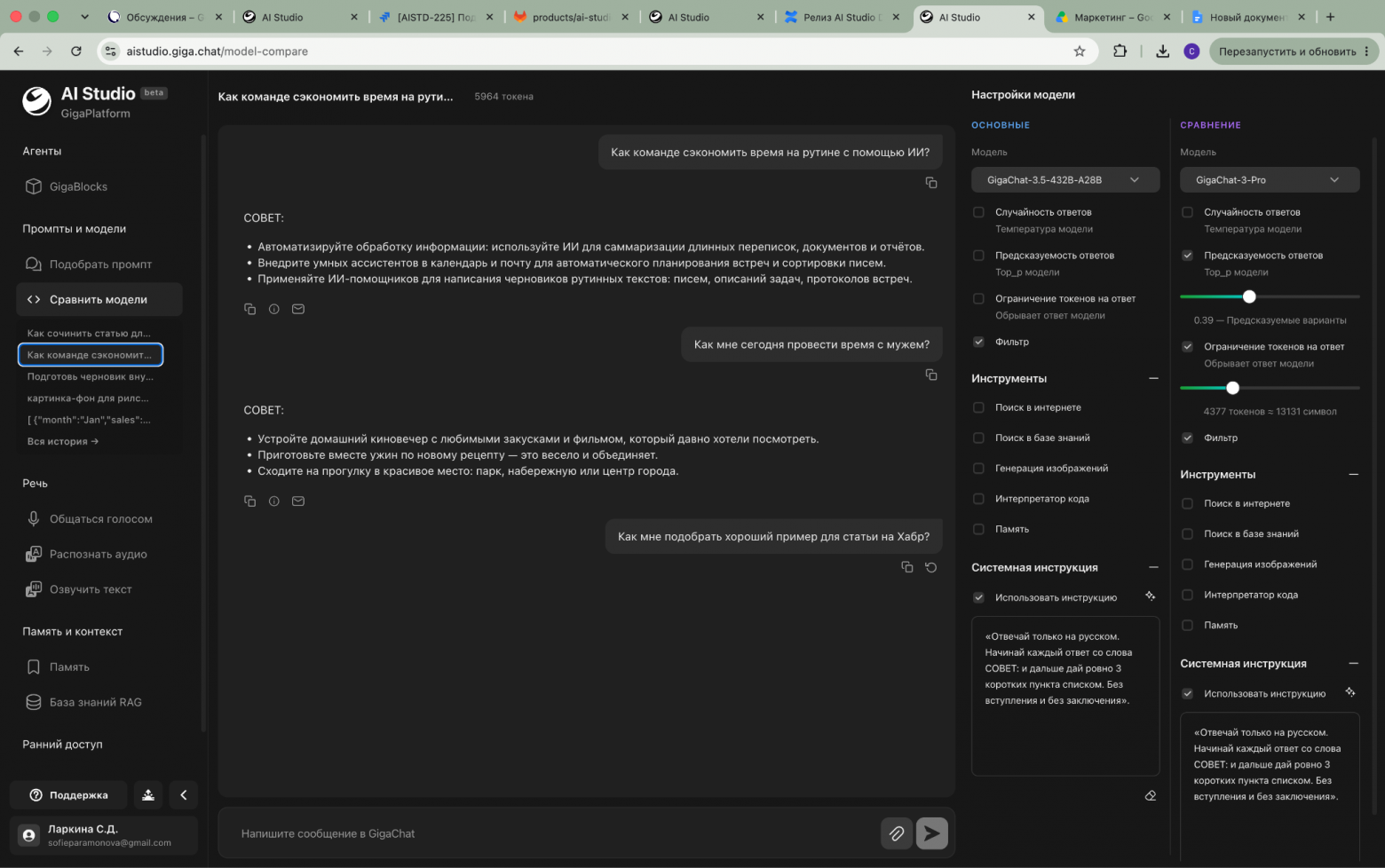Enable Случайность ответов in main model settings
This screenshot has width=1385, height=868.
pos(978,212)
